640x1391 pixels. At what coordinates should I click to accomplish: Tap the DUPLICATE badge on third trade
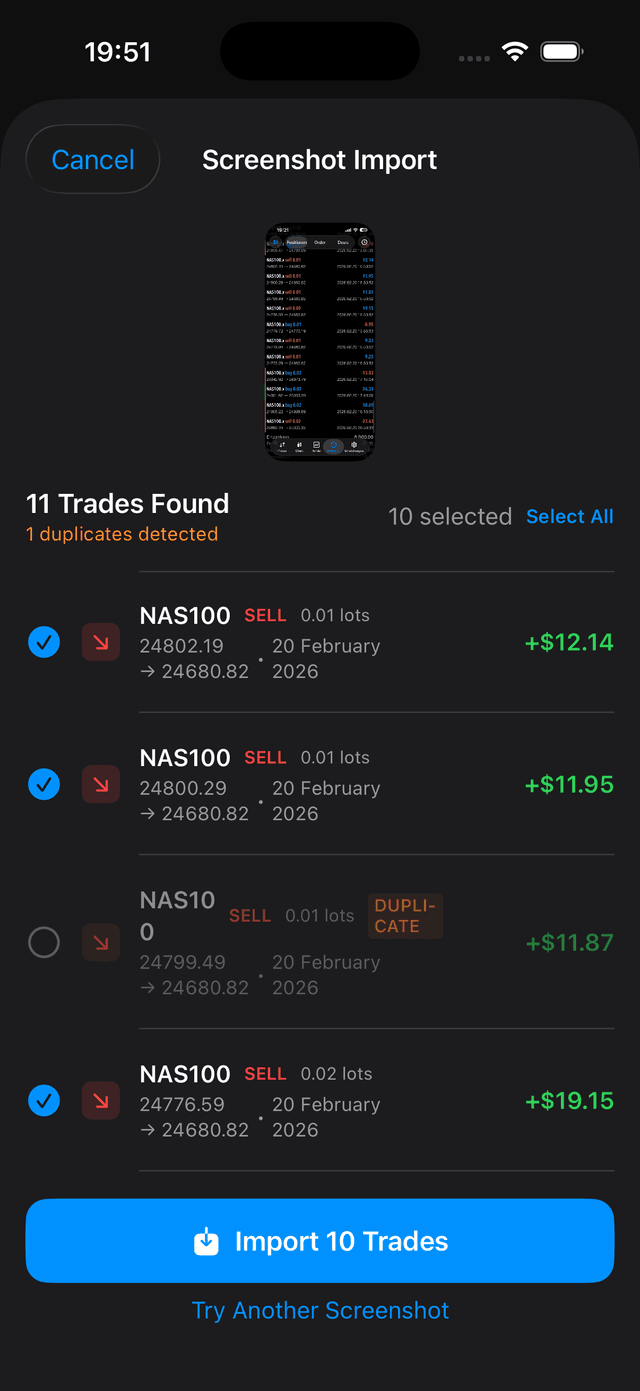tap(405, 916)
